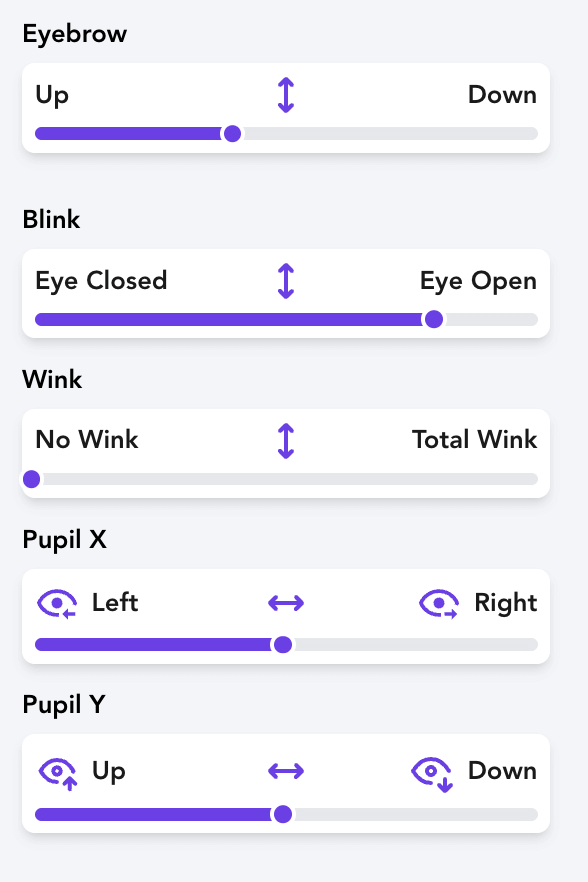588x882 pixels.
Task: Click the Wink vertical arrows icon
Action: coord(286,440)
